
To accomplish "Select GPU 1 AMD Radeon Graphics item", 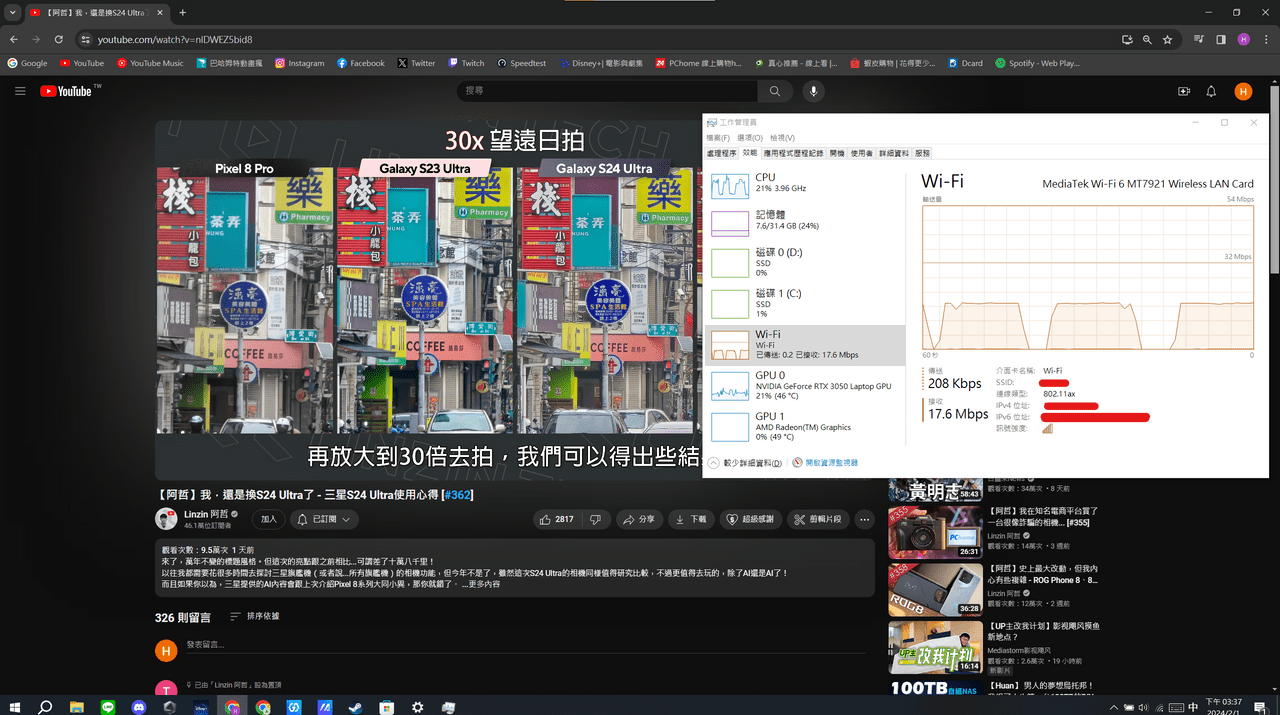I will [805, 427].
